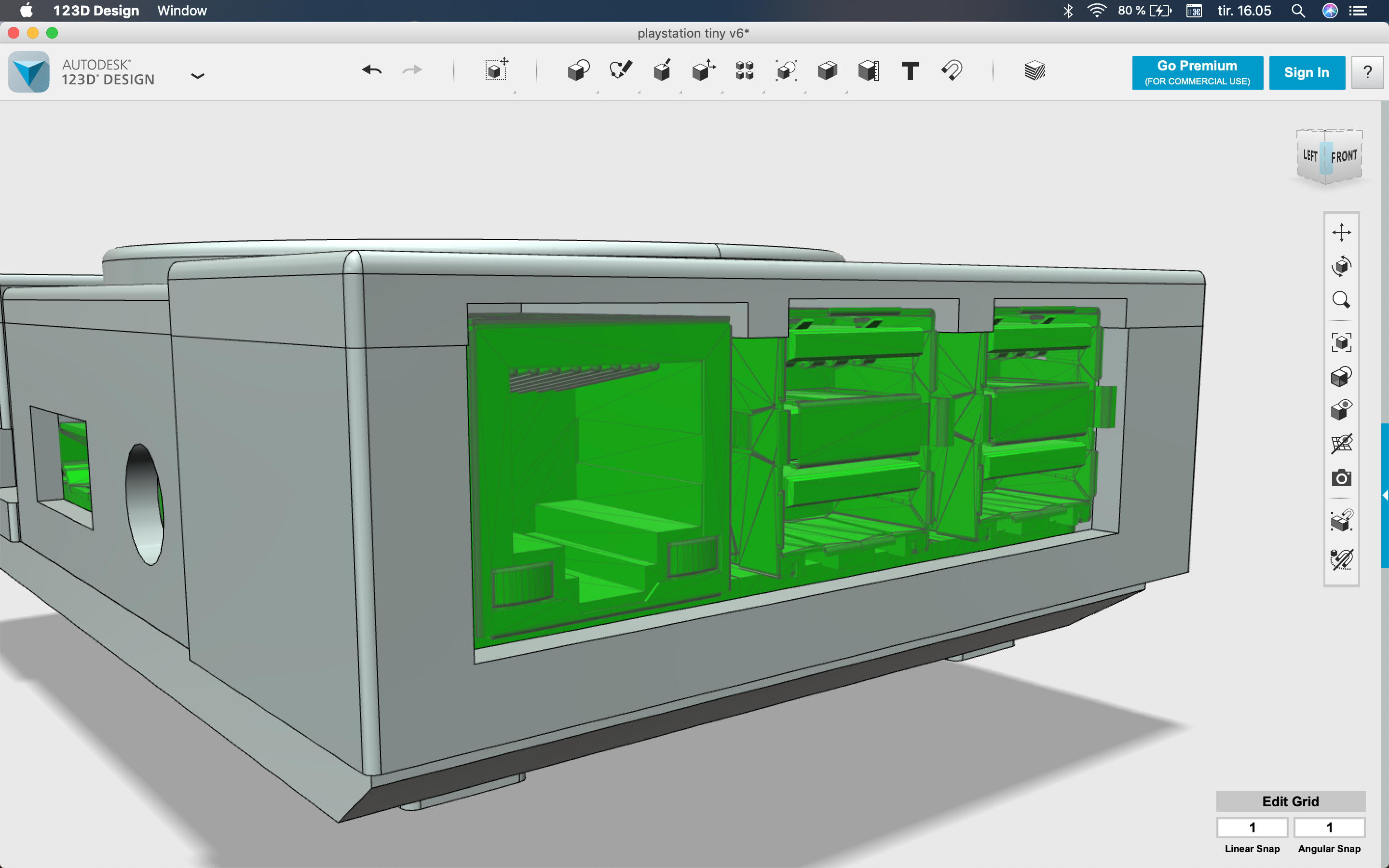Open the Primitives tool icon
This screenshot has width=1389, height=868.
[579, 70]
